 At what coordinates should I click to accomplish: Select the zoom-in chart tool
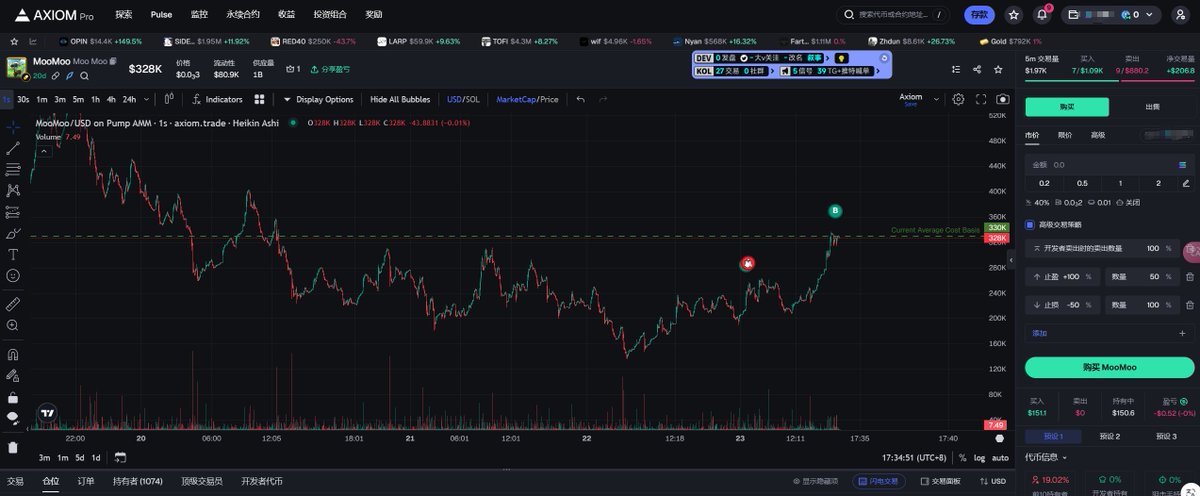click(13, 325)
